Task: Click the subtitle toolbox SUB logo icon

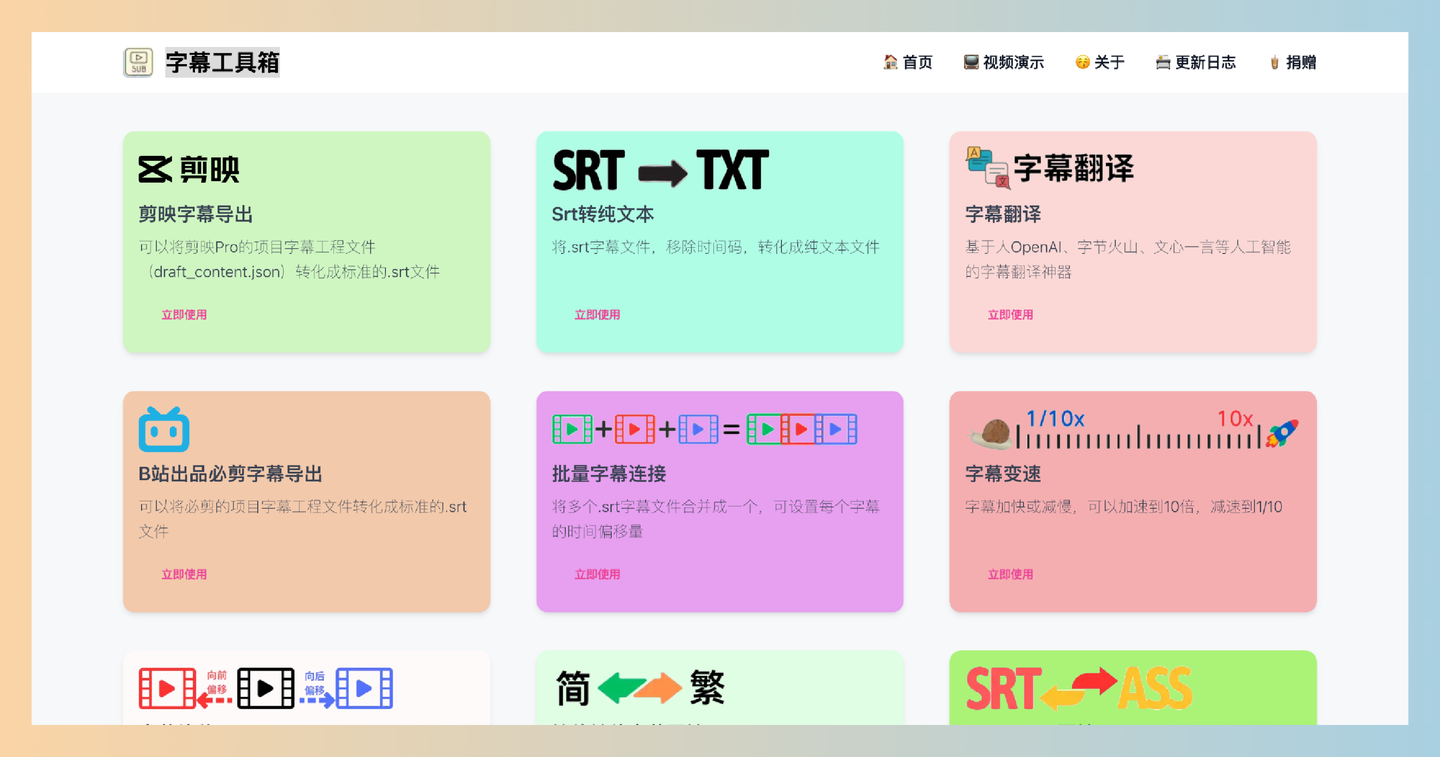Action: [138, 62]
